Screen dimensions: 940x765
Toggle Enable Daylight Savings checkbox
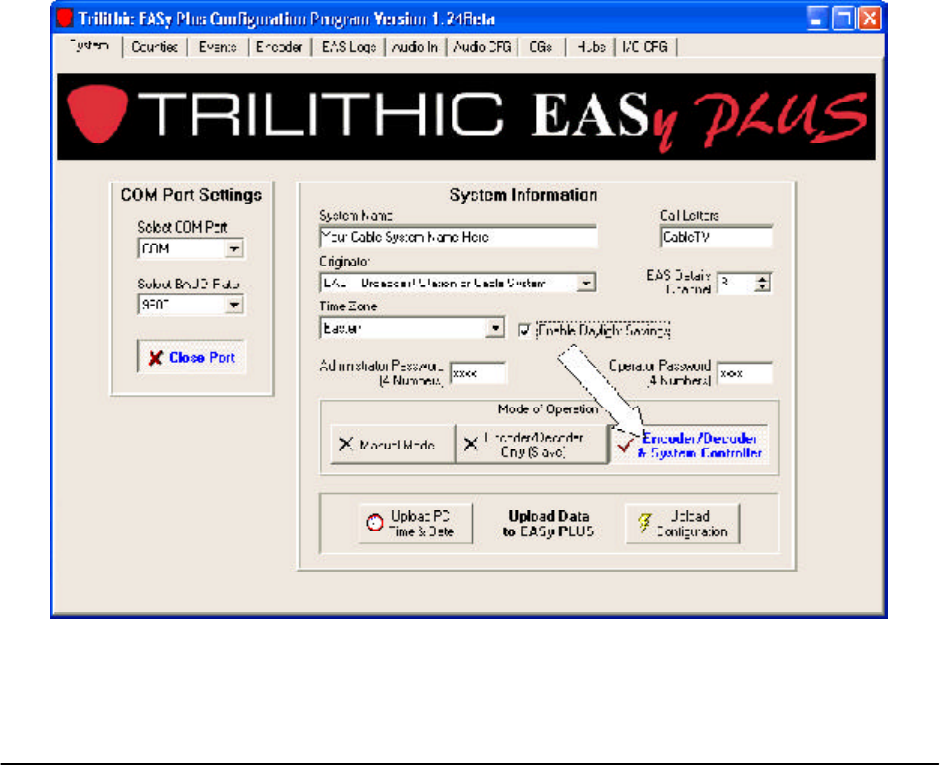click(525, 330)
